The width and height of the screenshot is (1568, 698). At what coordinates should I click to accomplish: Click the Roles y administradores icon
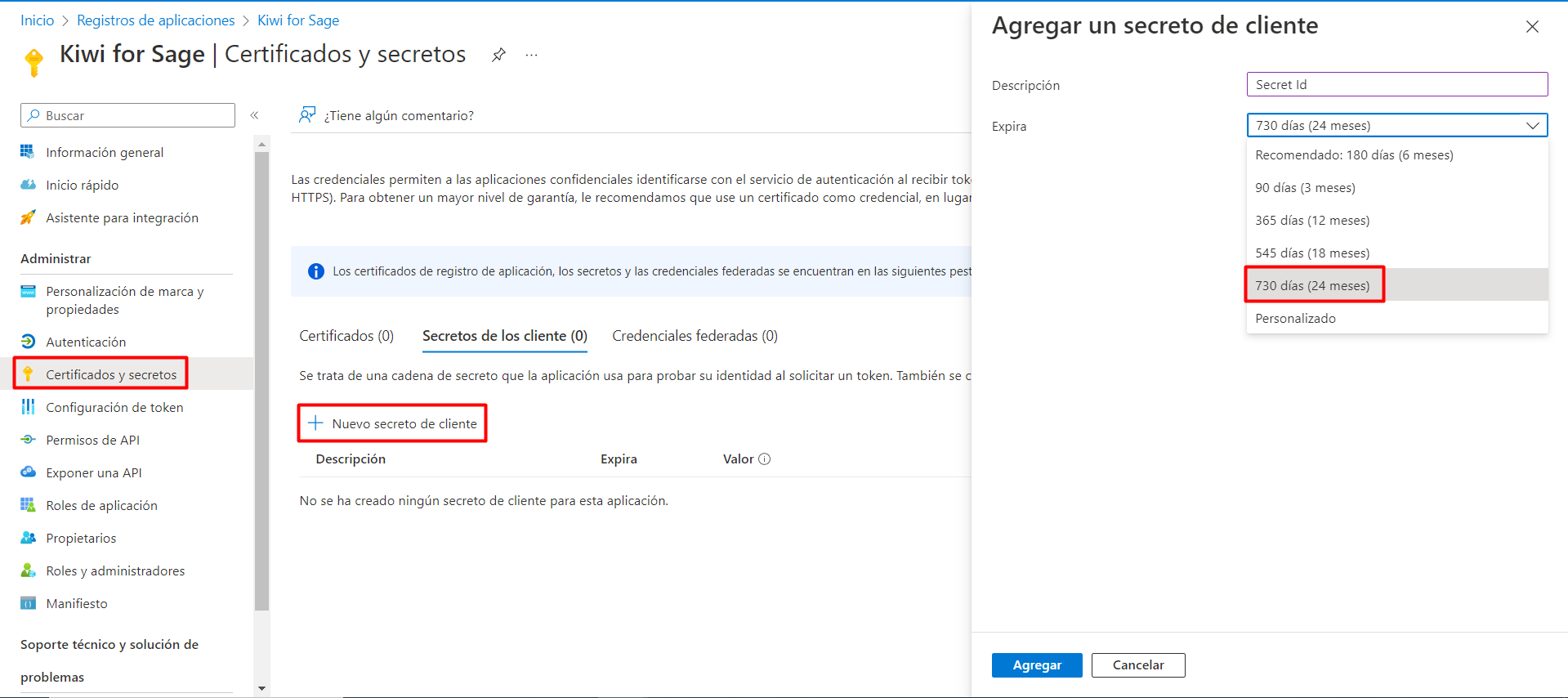28,570
